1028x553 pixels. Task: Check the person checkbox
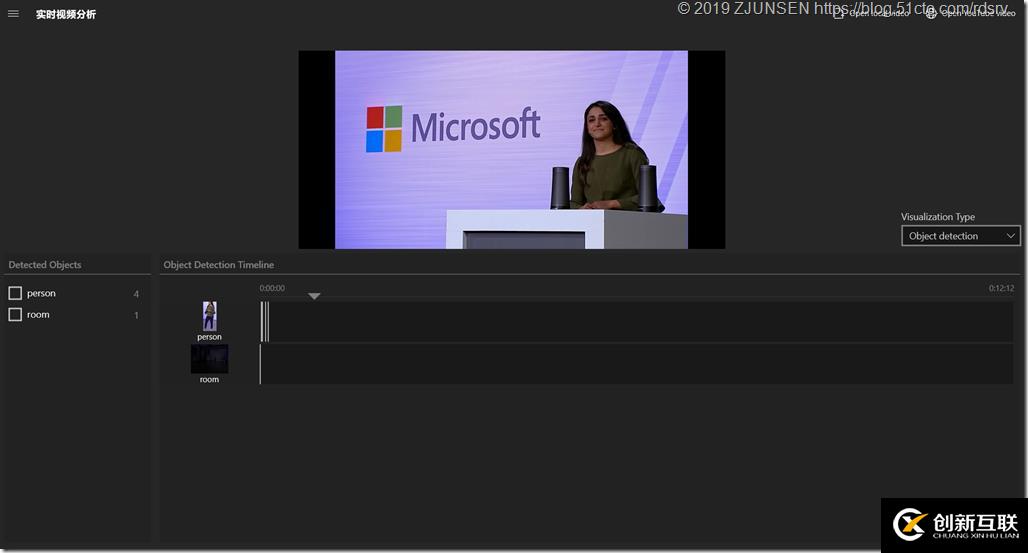(x=15, y=293)
